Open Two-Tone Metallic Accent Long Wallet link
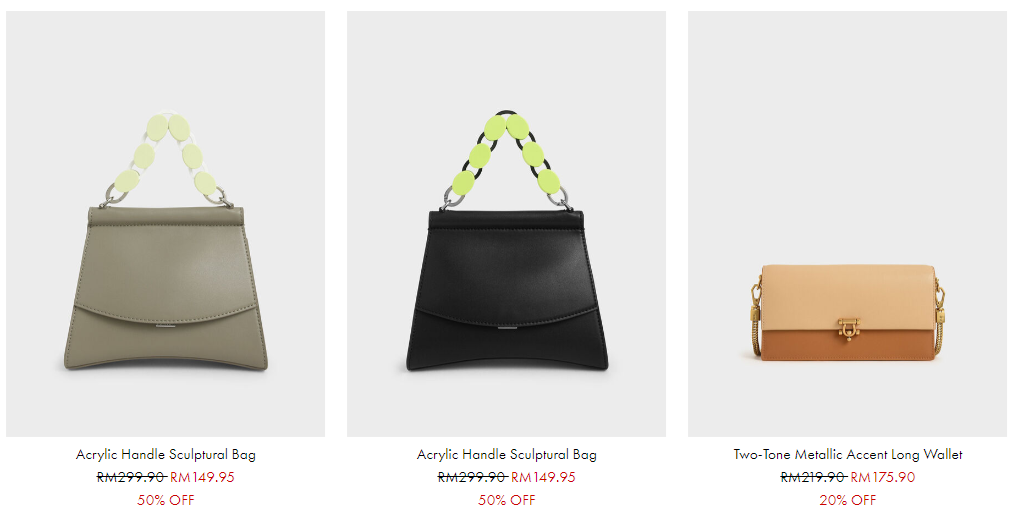This screenshot has height=518, width=1015. [848, 455]
